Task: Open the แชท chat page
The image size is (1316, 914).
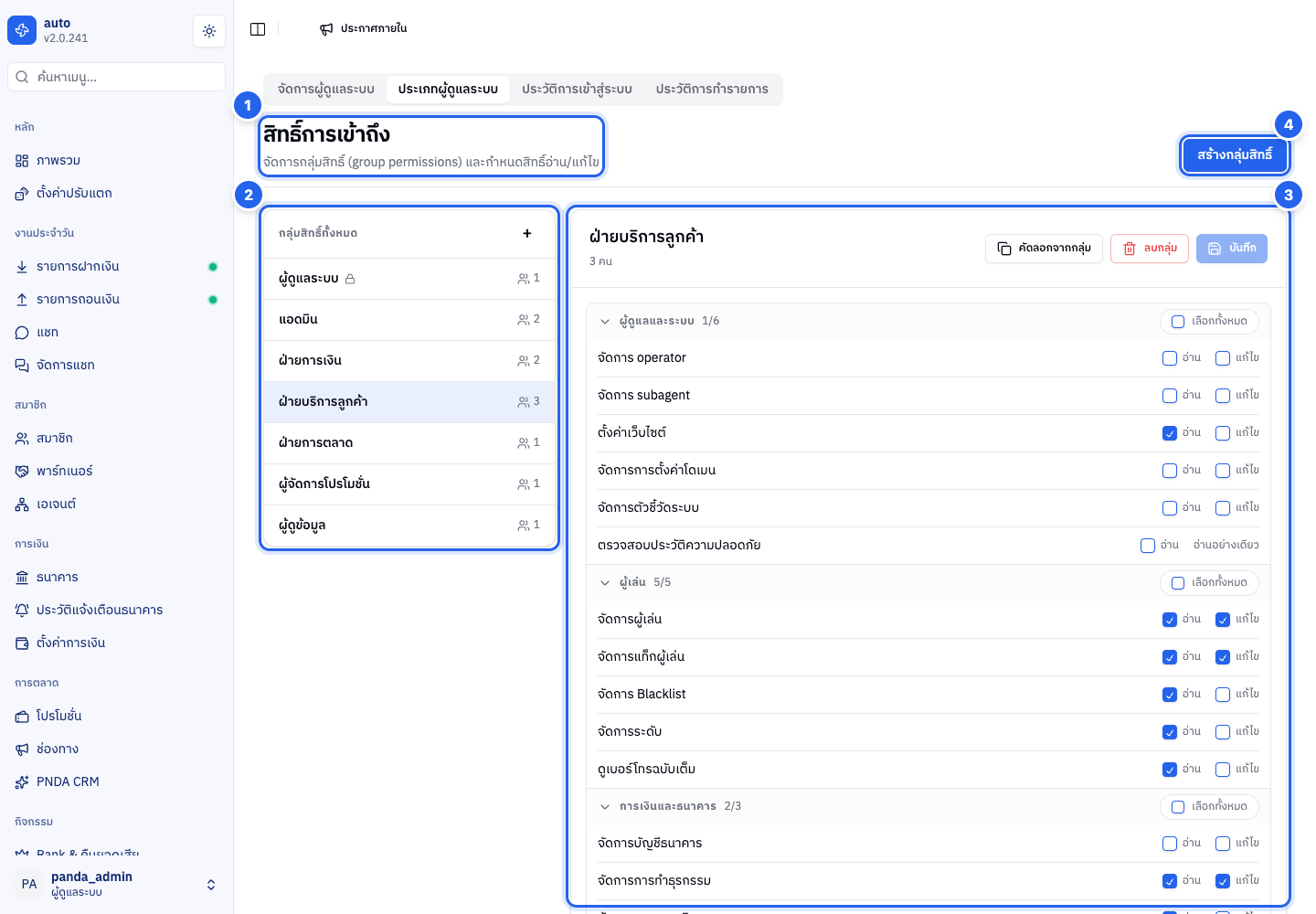Action: (117, 332)
